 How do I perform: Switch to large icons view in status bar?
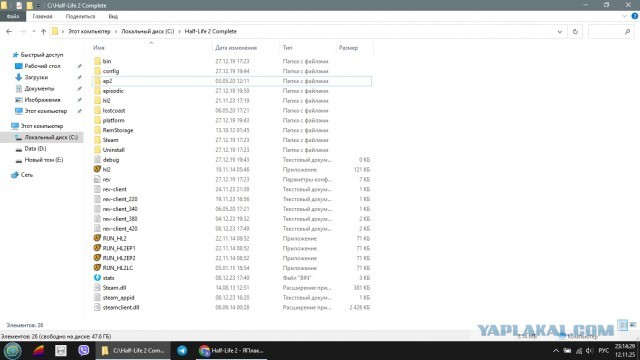[x=633, y=325]
